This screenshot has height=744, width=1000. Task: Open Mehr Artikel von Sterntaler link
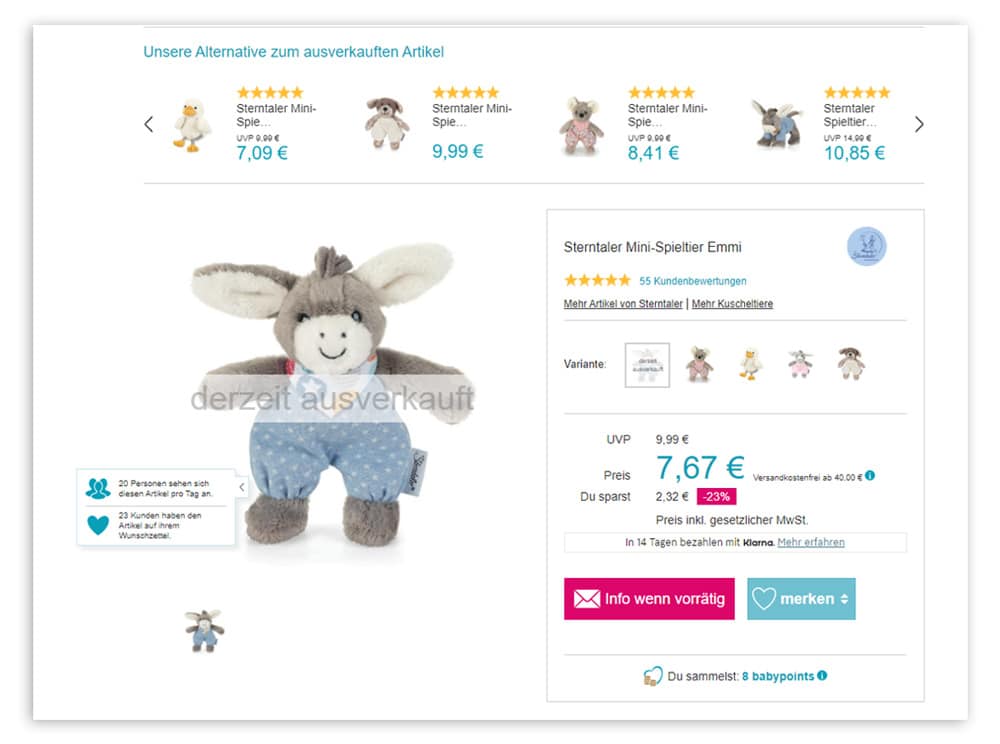point(623,303)
